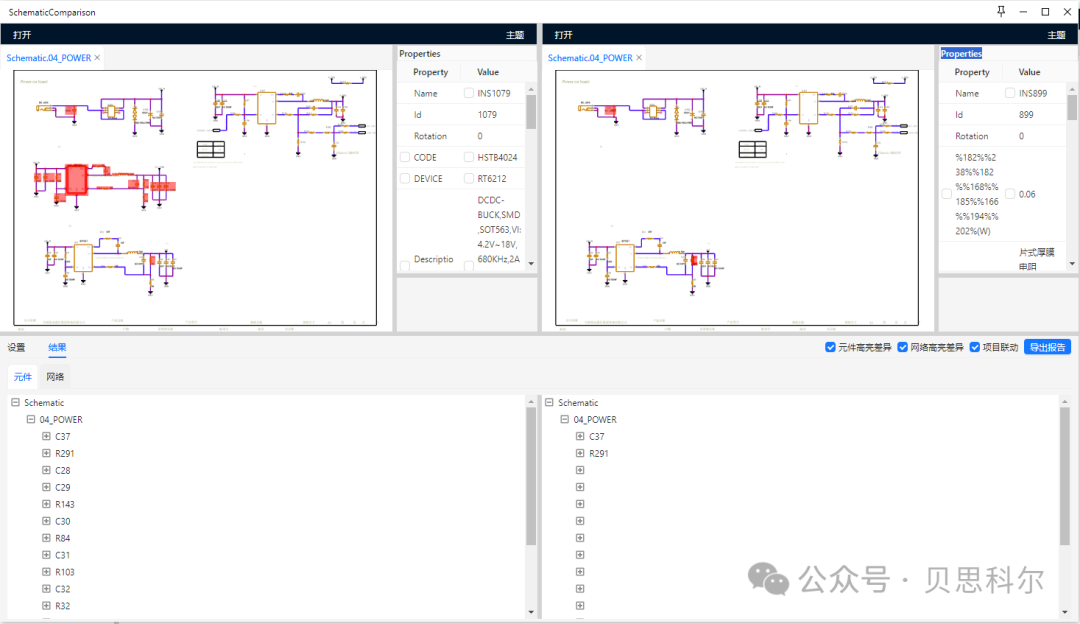Click right properties scrollbar down arrow
Screen dimensions: 1080x624
1072,264
